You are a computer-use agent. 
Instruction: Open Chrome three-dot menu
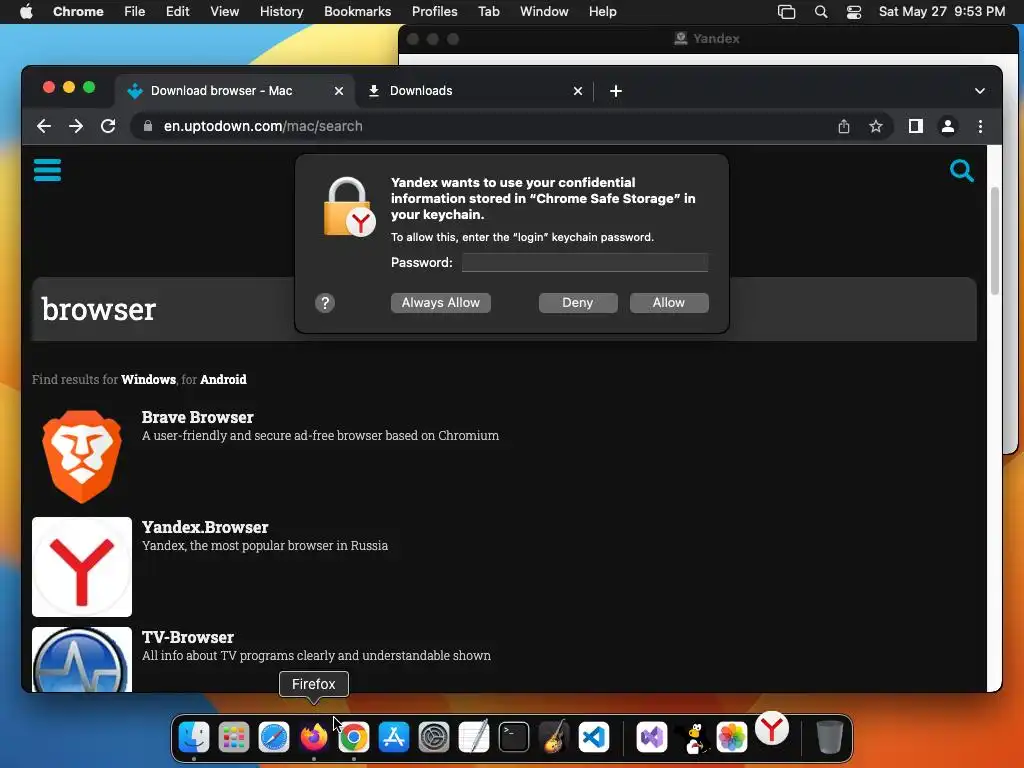point(980,126)
